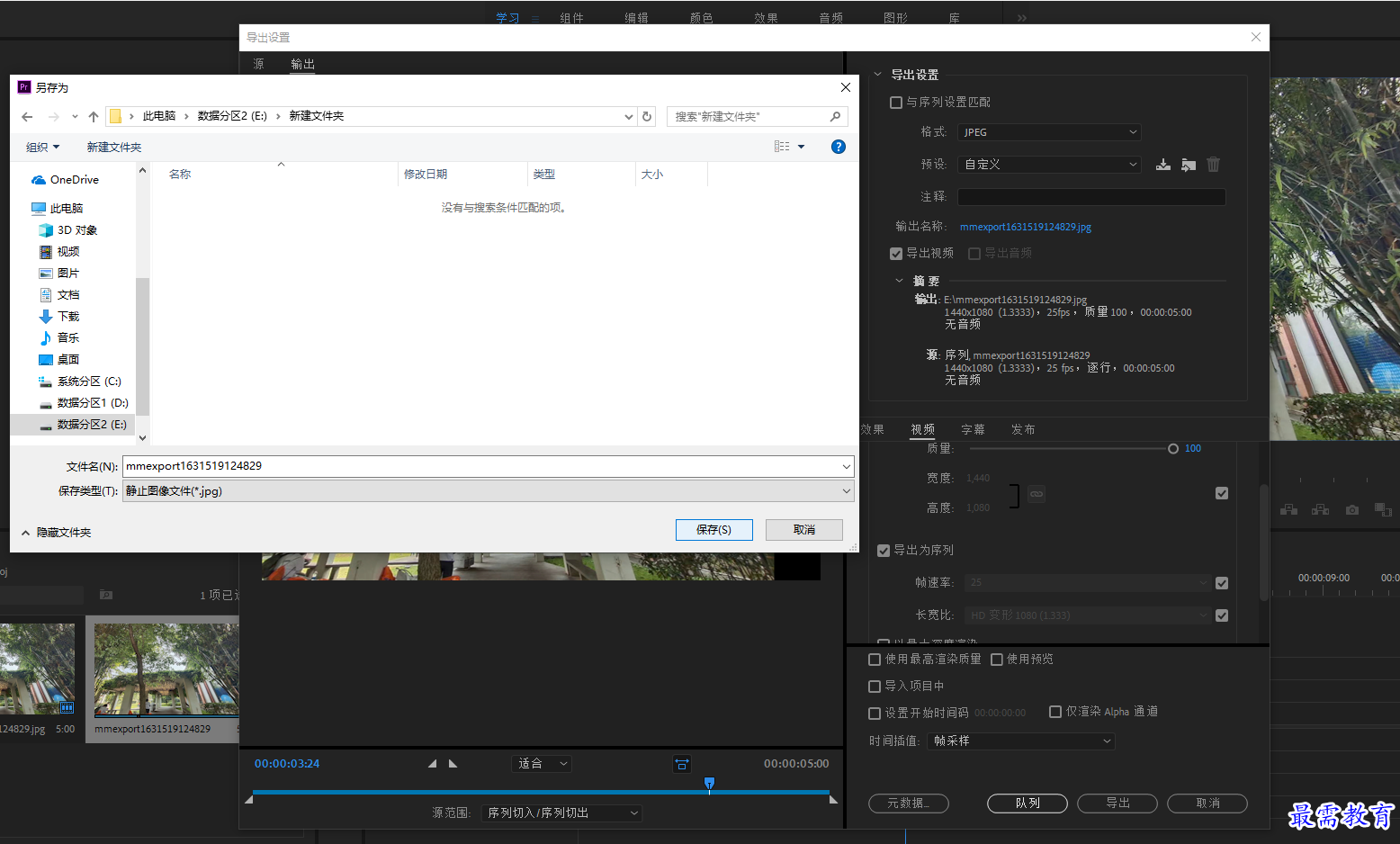Adjust the 质量 slider handle
Viewport: 1400px width, 844px height.
tap(1173, 449)
